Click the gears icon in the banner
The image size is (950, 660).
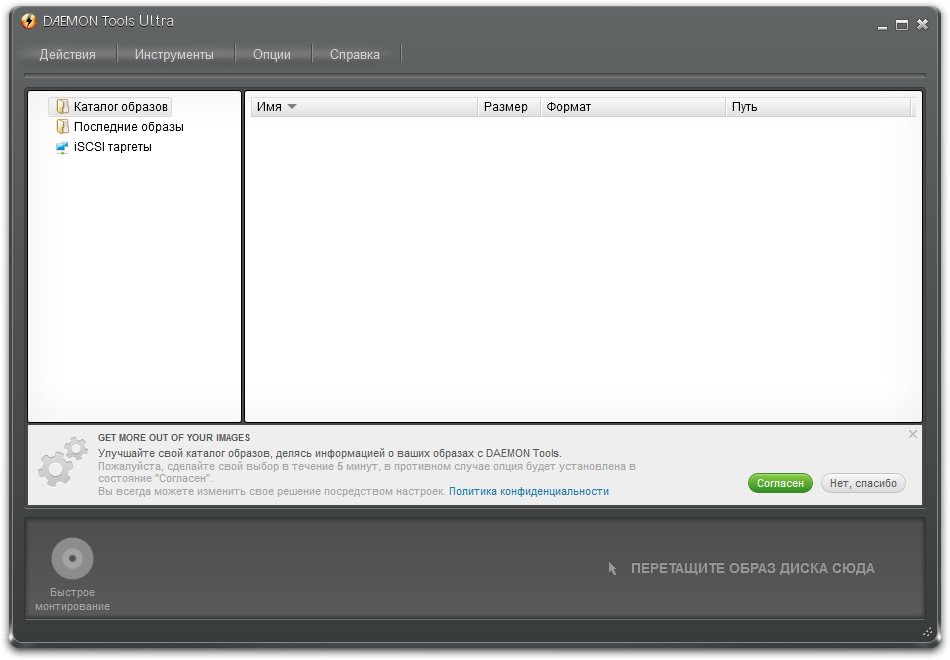62,461
